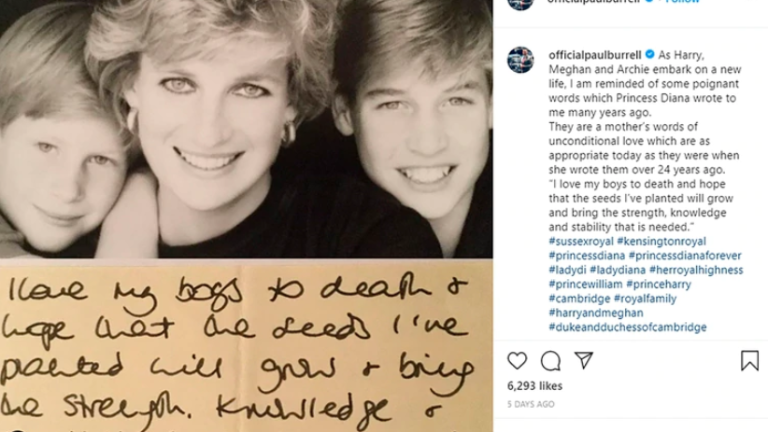Open the #sussexroyal hashtag

click(581, 241)
